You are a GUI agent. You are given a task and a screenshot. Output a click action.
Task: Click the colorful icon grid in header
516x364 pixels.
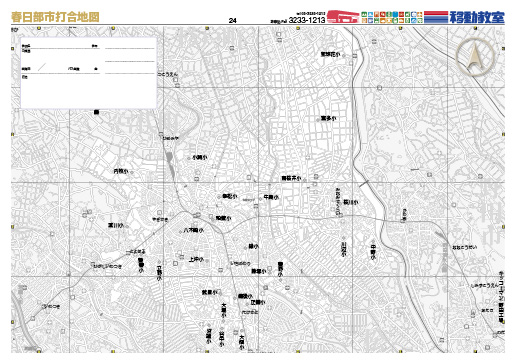point(392,17)
